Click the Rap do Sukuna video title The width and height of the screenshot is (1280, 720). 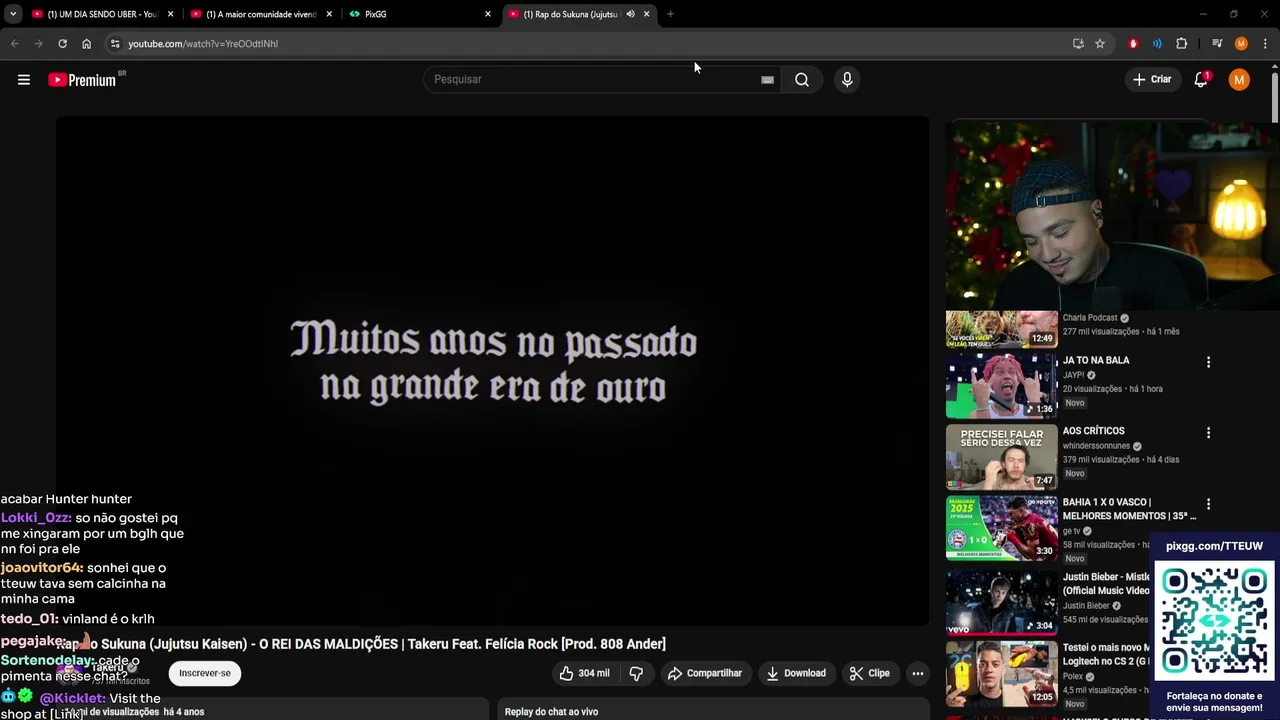[361, 644]
